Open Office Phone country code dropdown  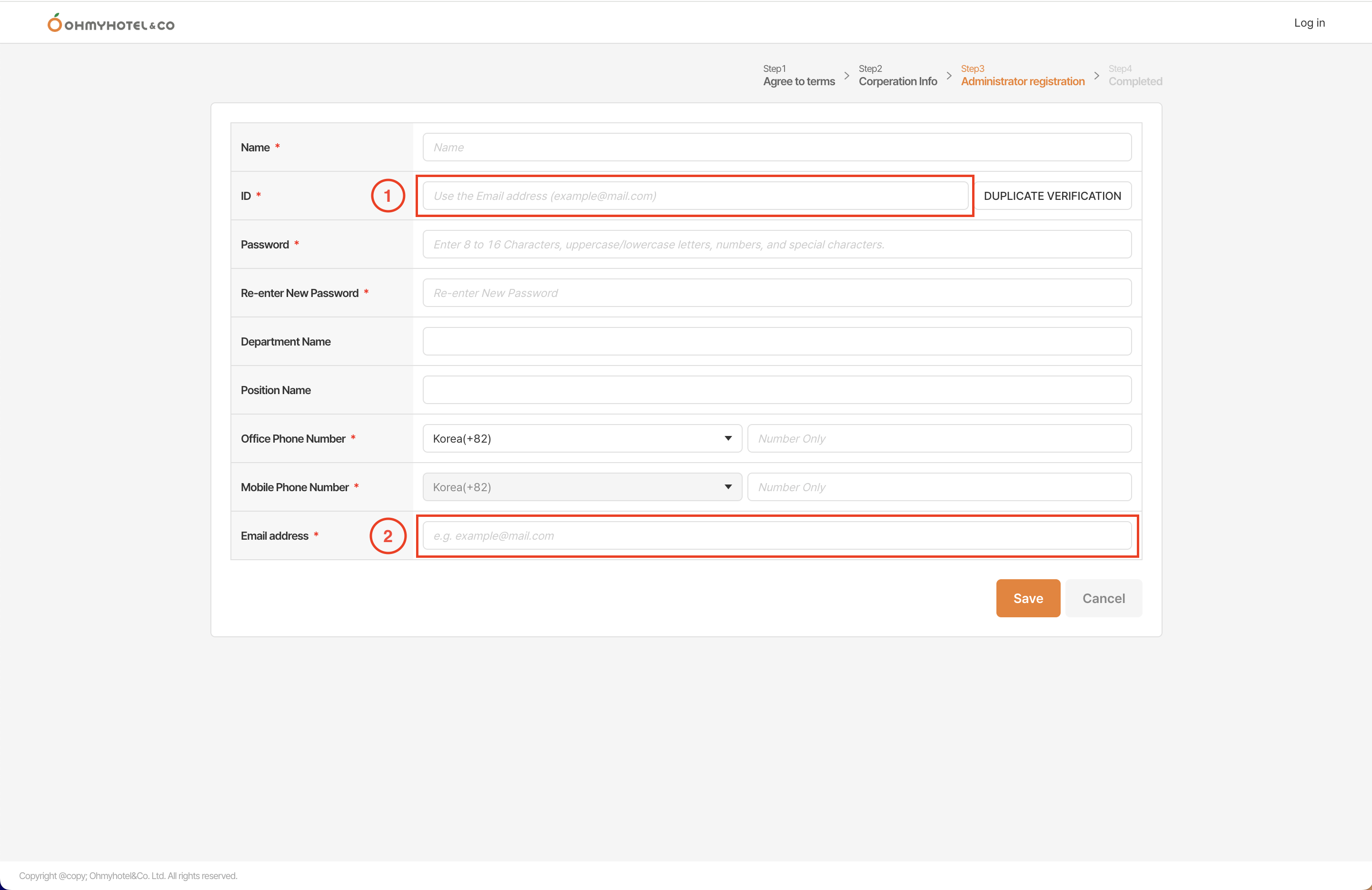tap(582, 439)
